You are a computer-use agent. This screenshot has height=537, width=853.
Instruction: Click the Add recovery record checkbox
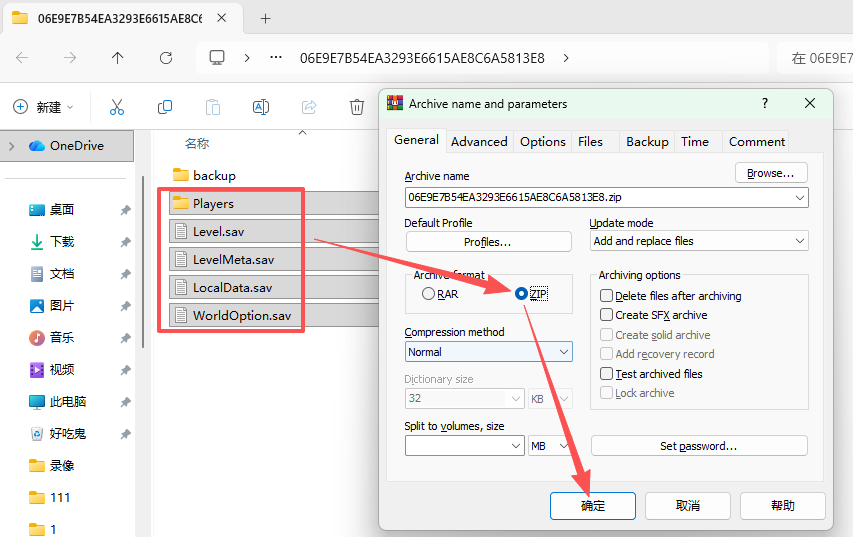(606, 354)
